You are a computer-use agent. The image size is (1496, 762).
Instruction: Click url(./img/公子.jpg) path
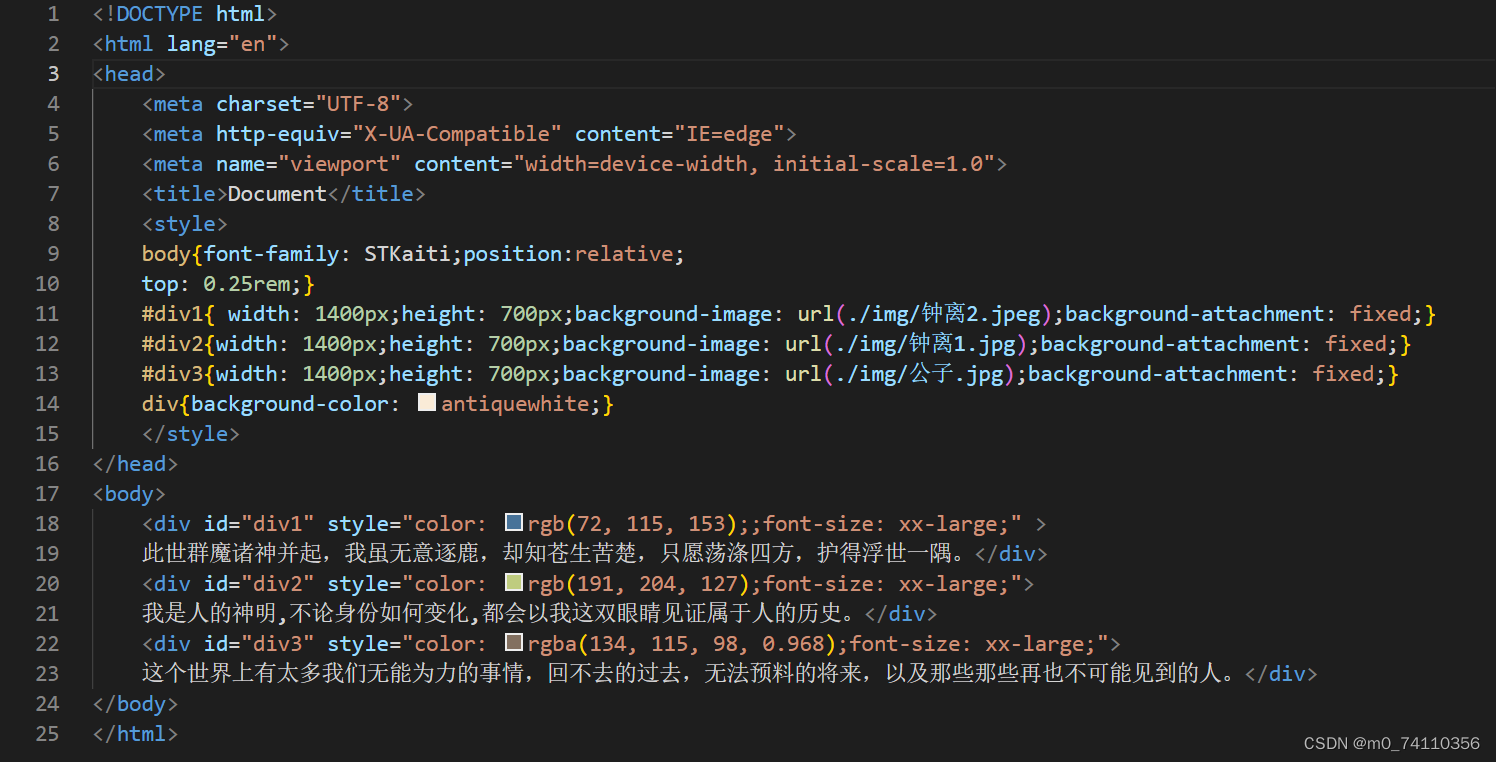[901, 374]
